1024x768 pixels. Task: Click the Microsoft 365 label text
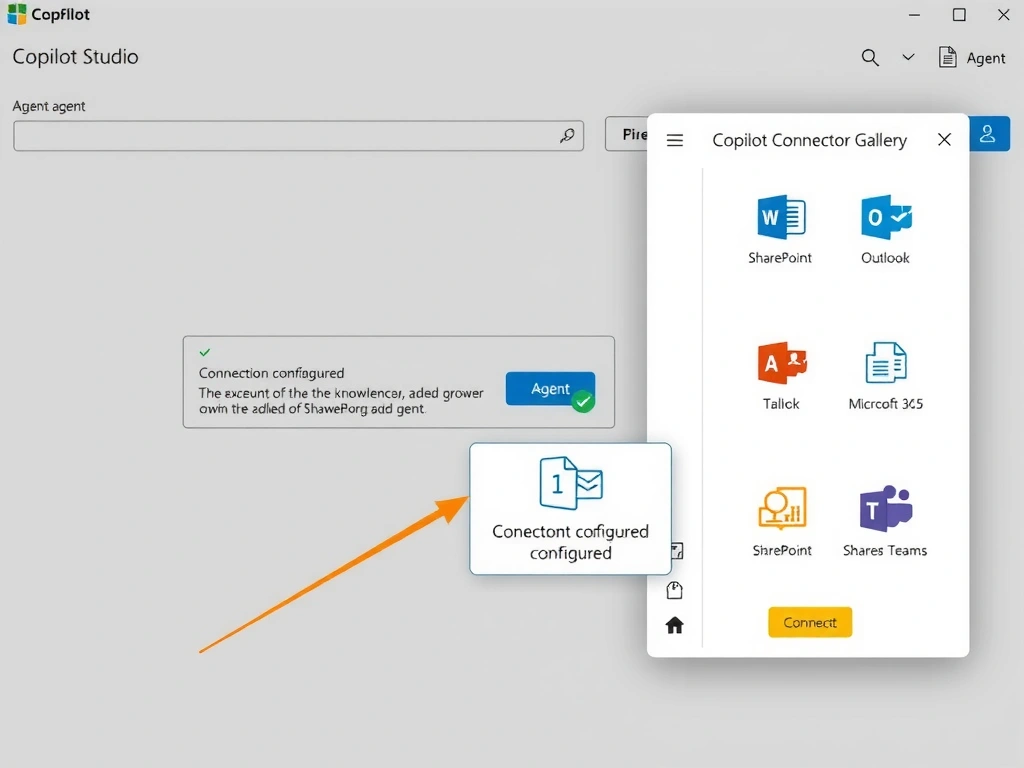[886, 404]
